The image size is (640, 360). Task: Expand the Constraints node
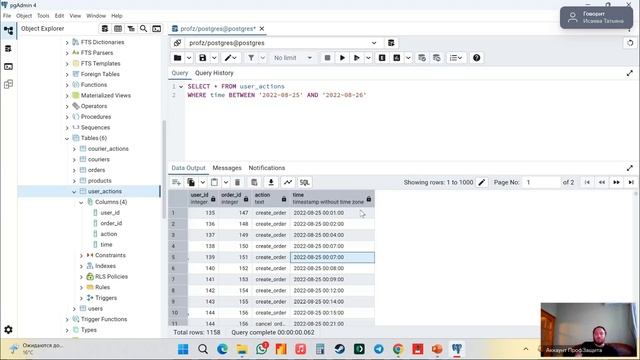tap(81, 256)
